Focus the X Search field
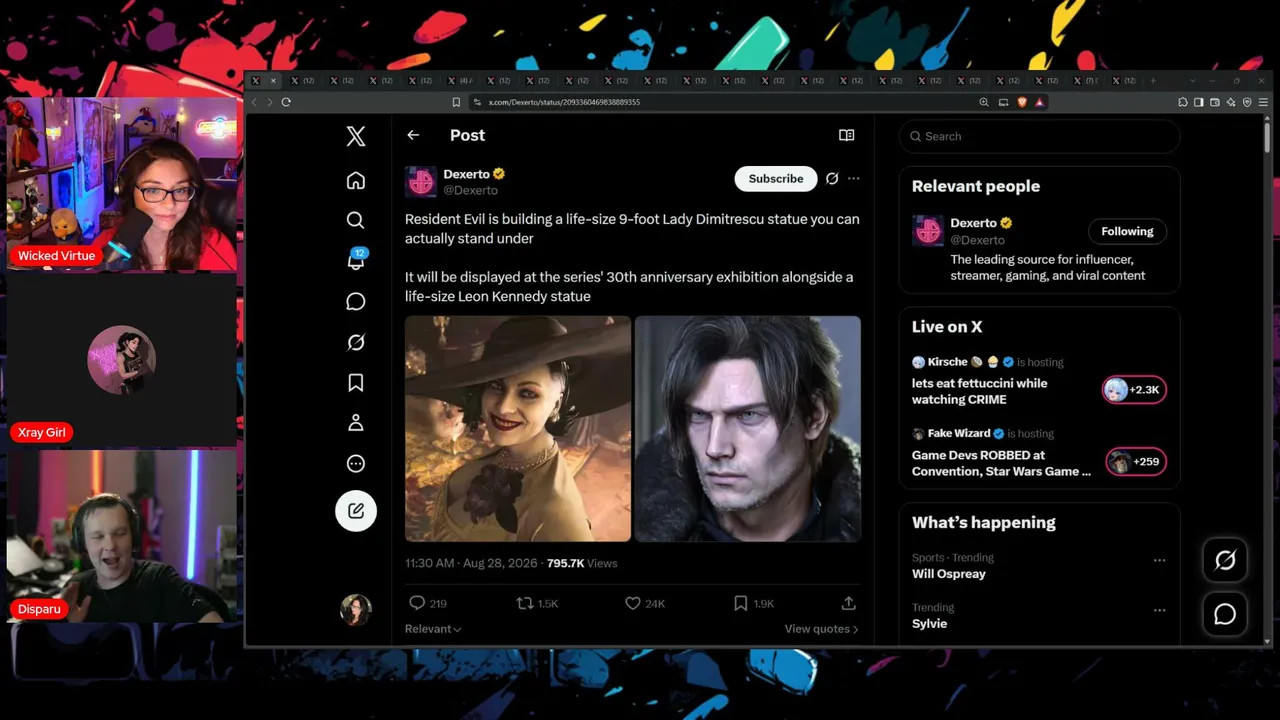 tap(1039, 136)
